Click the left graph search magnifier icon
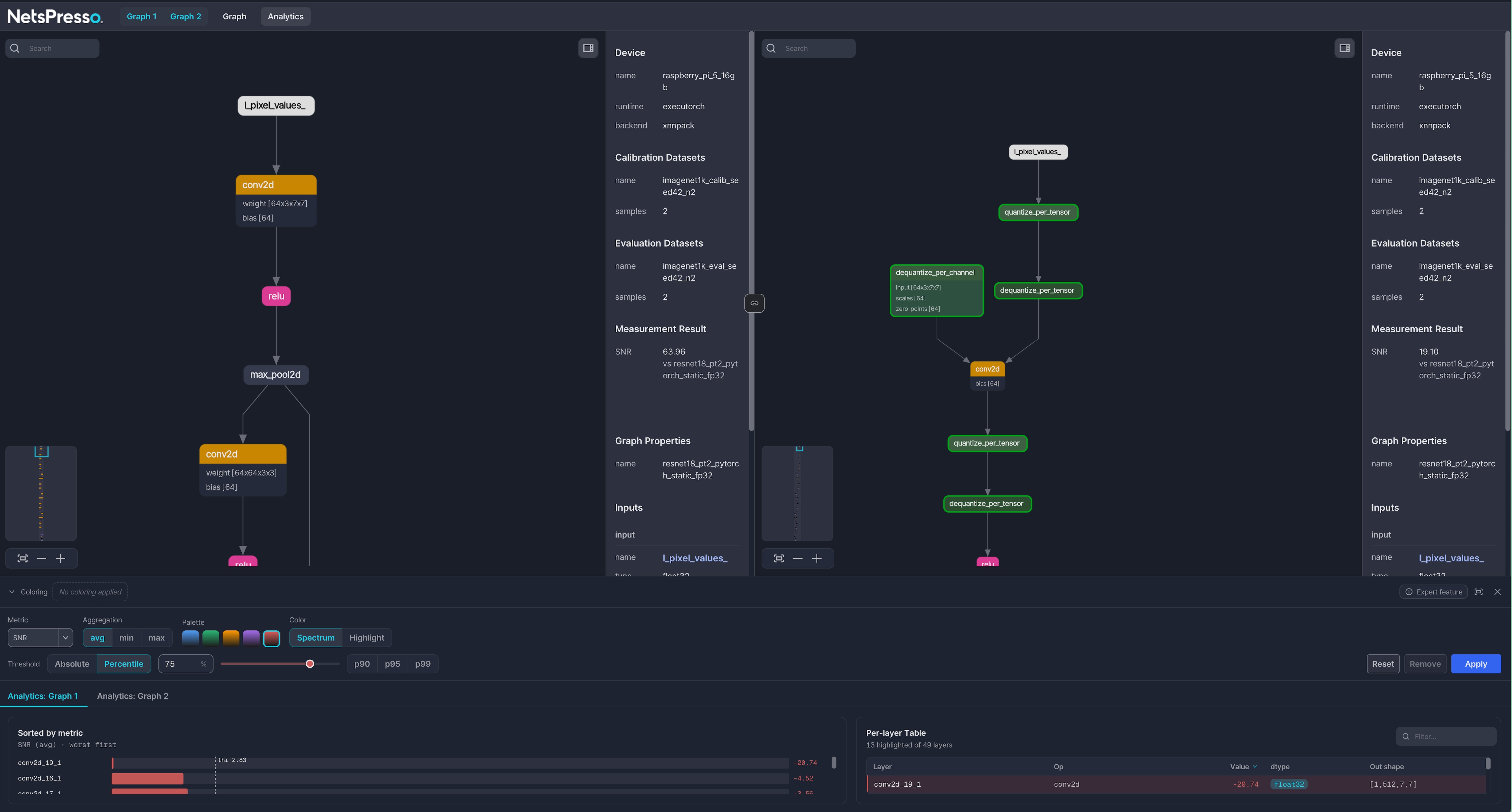The image size is (1512, 812). pyautogui.click(x=15, y=48)
